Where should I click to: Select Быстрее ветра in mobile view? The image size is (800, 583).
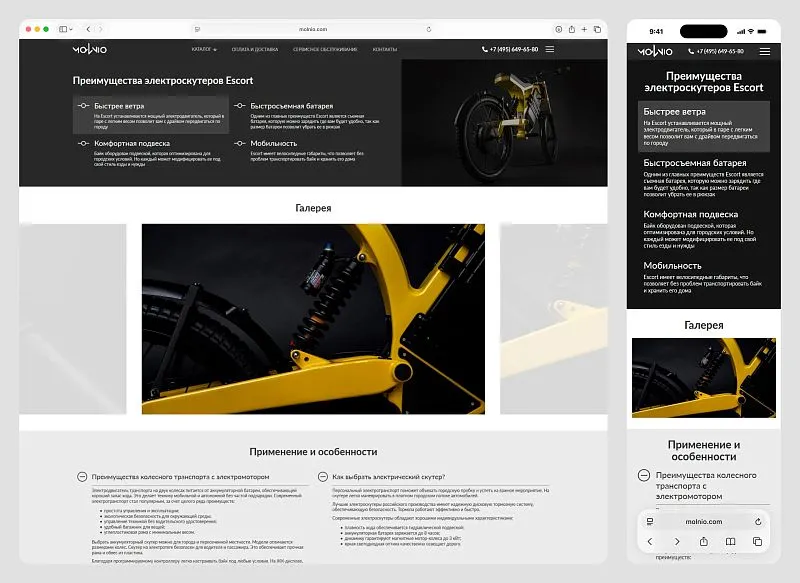click(x=704, y=126)
